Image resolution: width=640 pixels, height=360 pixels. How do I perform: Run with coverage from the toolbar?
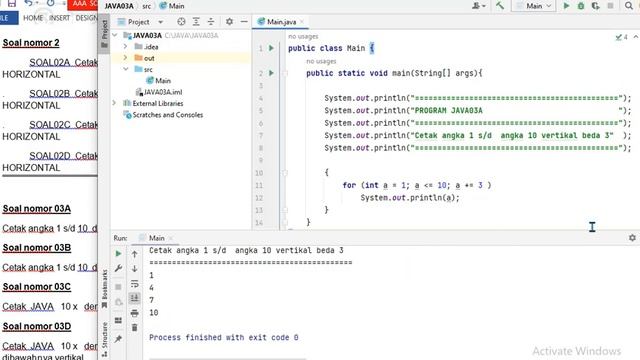point(596,6)
